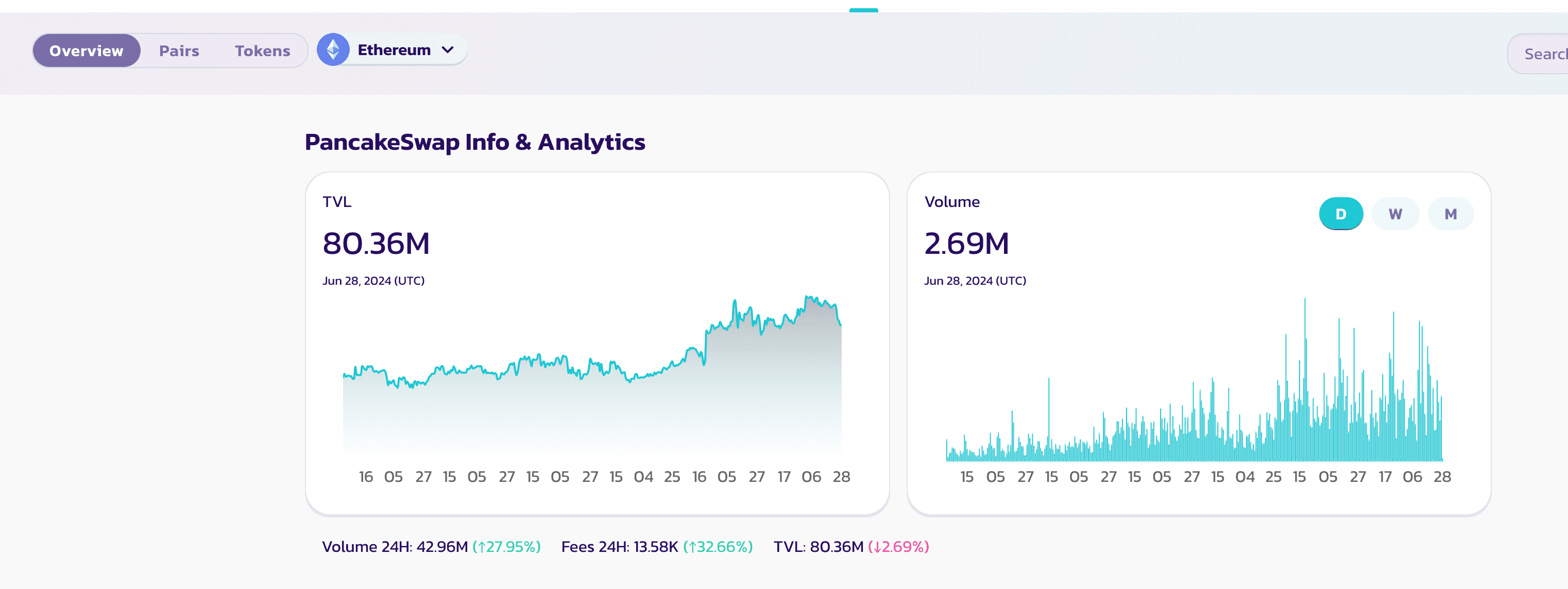
Task: Click the teal indicator at top
Action: pyautogui.click(x=863, y=10)
